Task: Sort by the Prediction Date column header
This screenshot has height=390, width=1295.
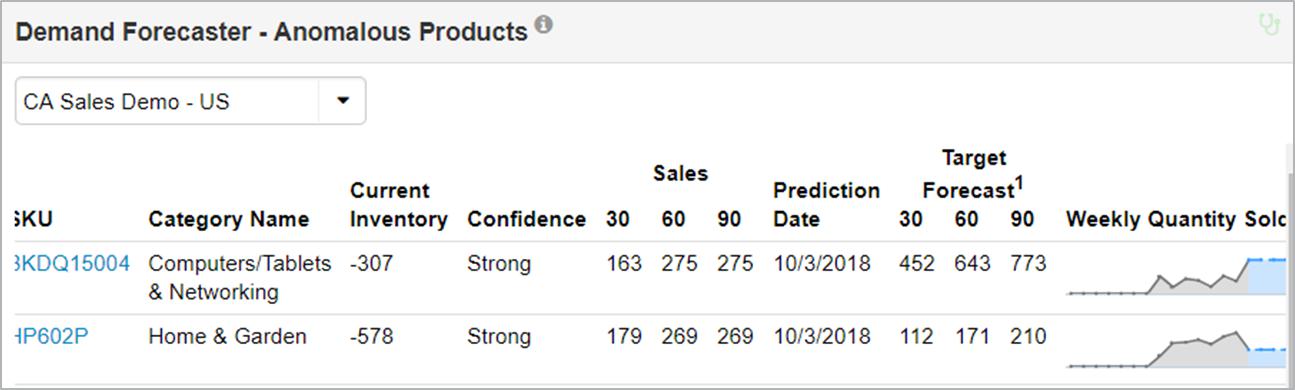Action: [827, 205]
